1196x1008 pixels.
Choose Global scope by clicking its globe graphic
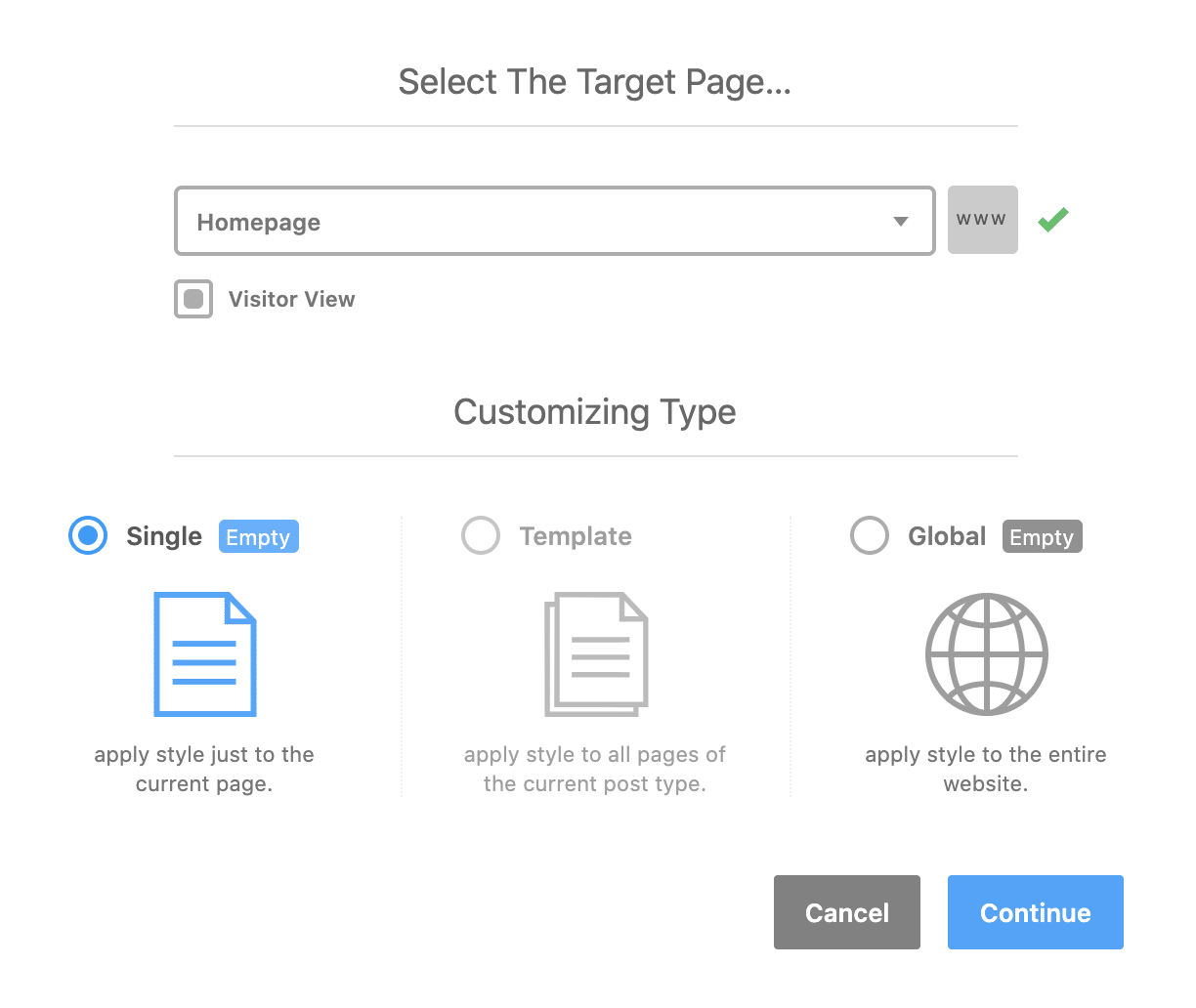pyautogui.click(x=986, y=652)
